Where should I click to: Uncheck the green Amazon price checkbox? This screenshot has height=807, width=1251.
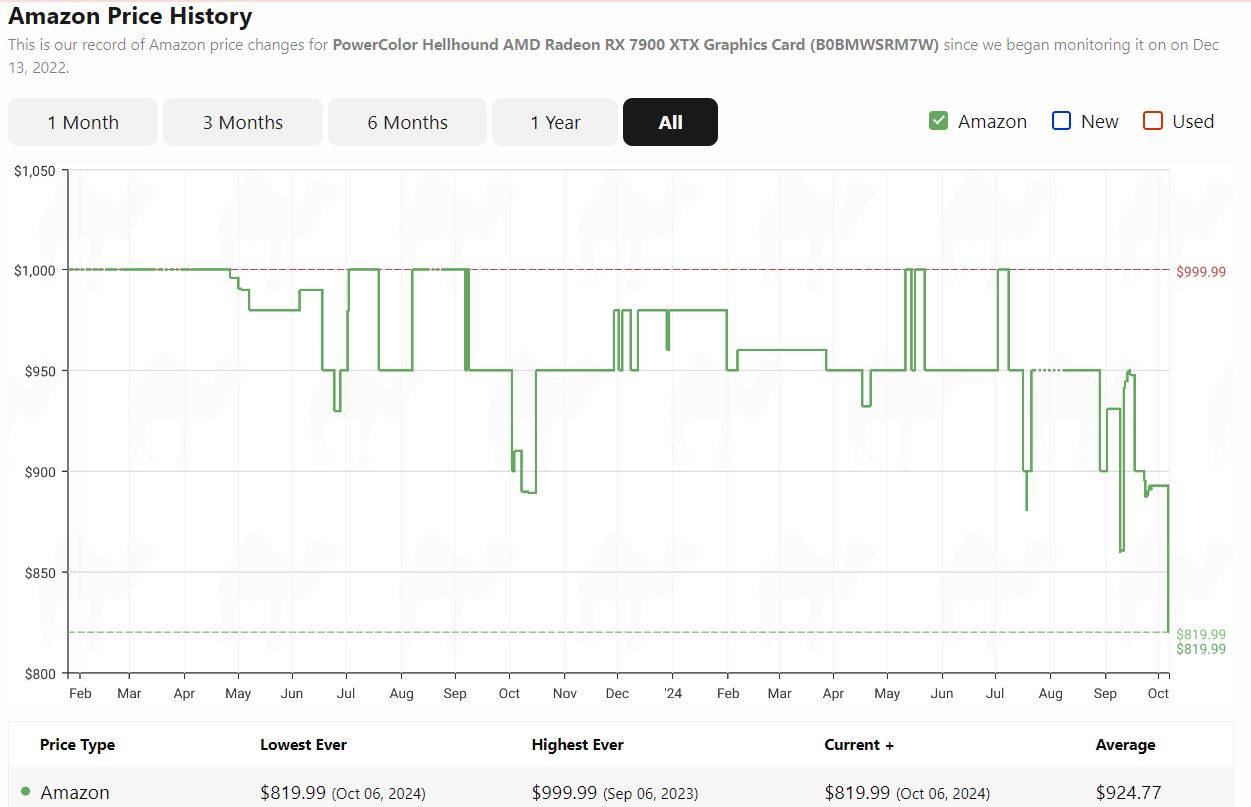pyautogui.click(x=938, y=121)
